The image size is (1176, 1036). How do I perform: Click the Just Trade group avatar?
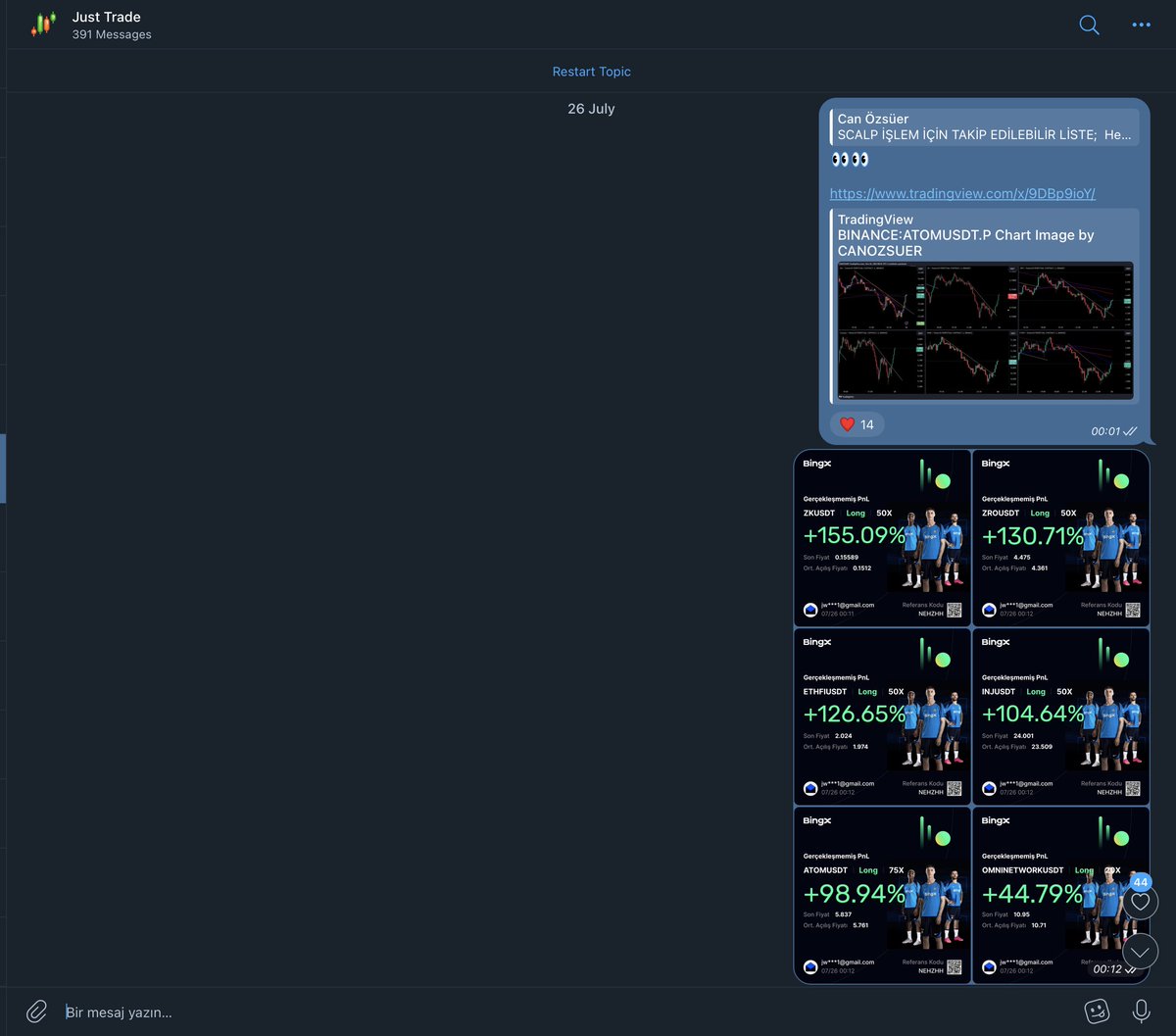(x=43, y=25)
